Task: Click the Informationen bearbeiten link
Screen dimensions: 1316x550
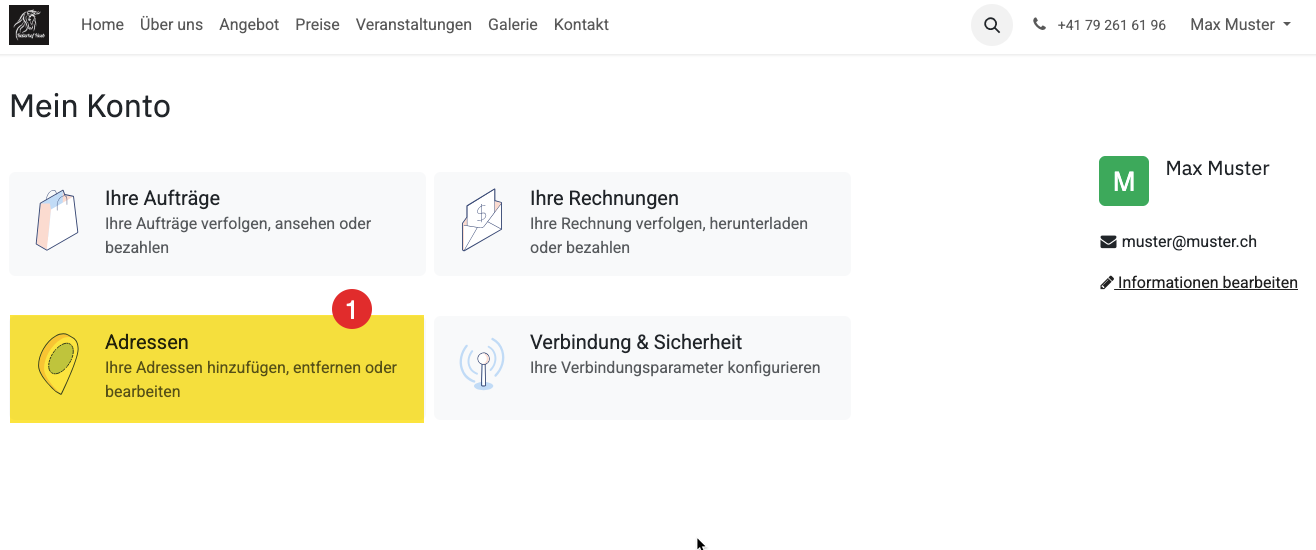Action: [1207, 283]
